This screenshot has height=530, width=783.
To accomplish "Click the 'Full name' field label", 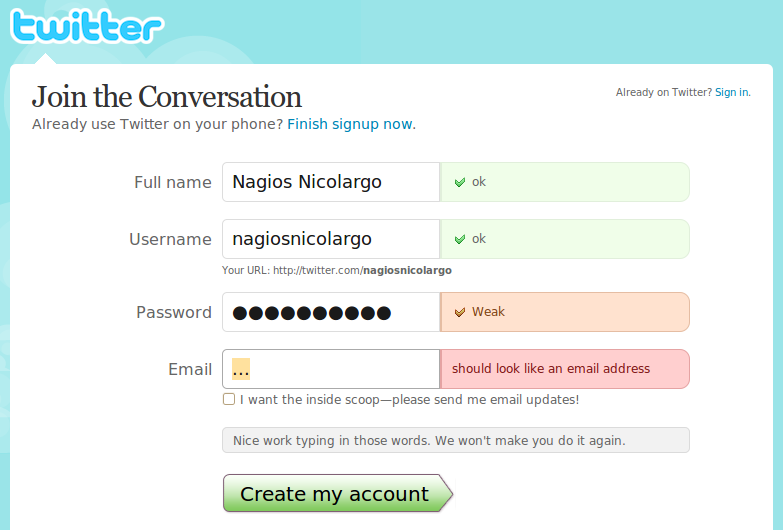I will point(173,182).
